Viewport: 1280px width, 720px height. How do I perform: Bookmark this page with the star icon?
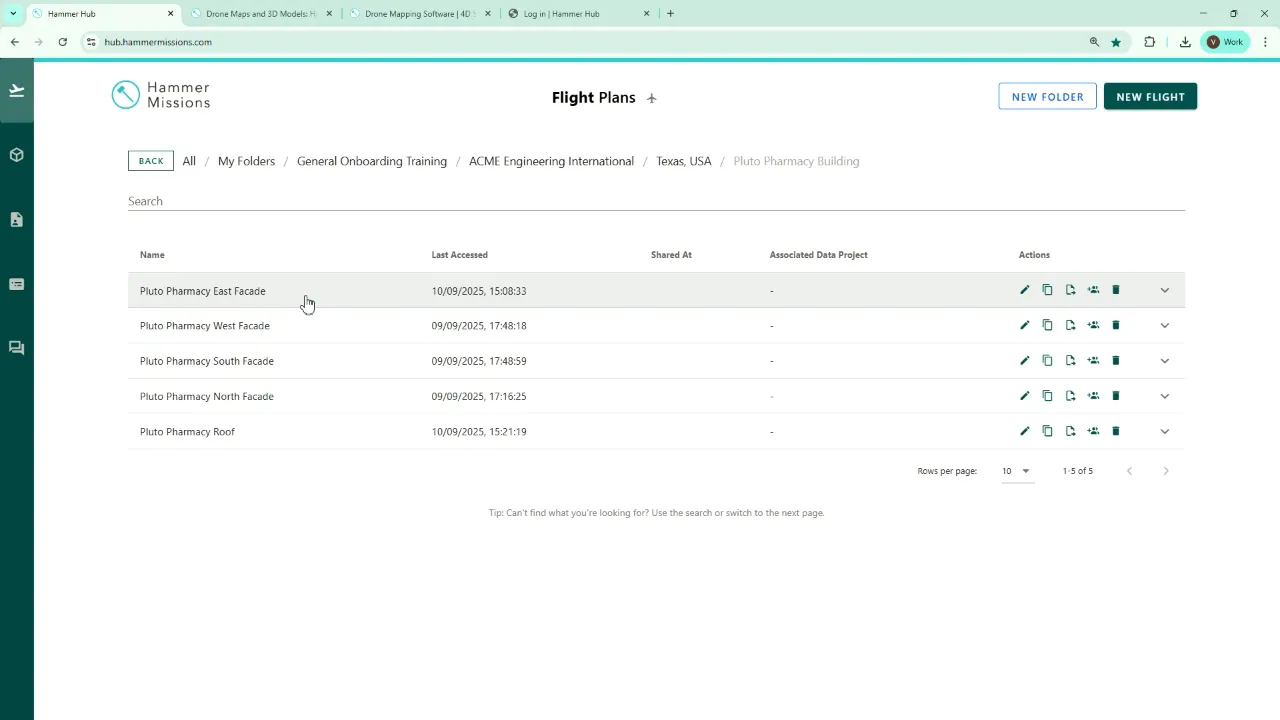(1116, 42)
